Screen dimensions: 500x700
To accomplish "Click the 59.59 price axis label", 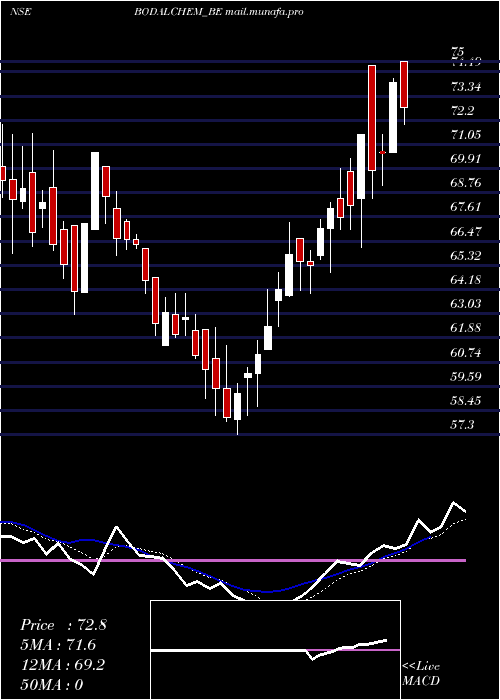I will click(x=467, y=377).
